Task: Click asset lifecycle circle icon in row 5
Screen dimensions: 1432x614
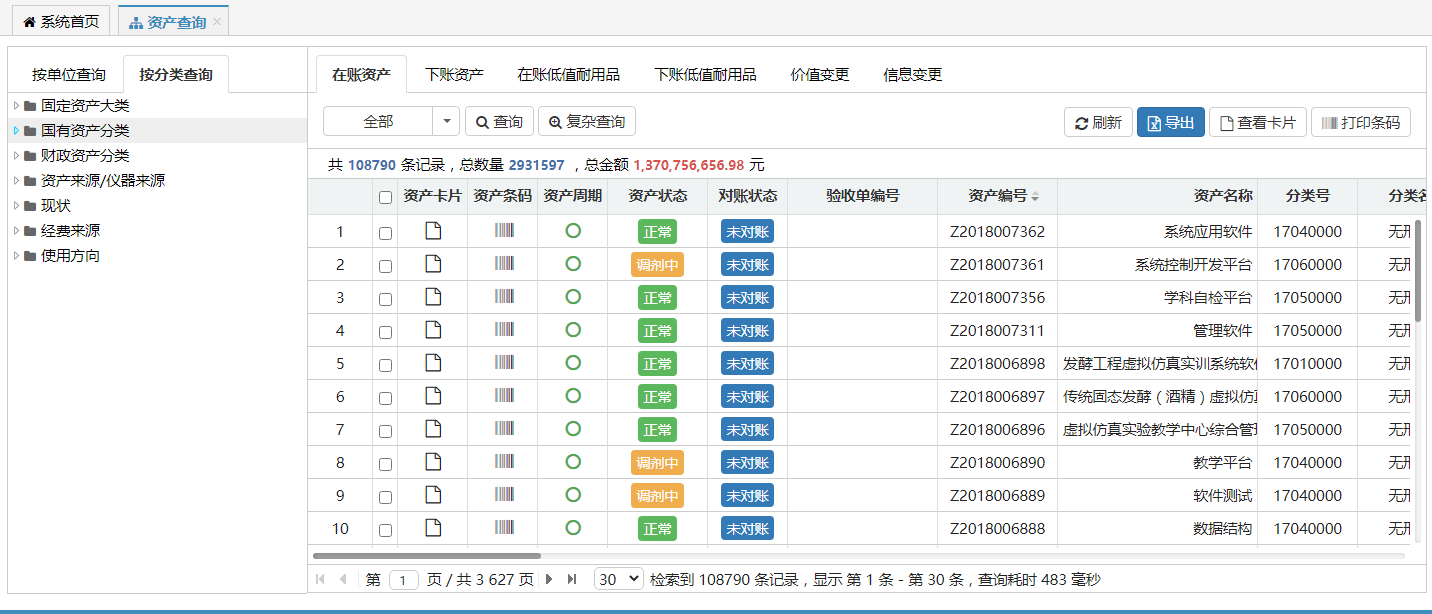Action: [573, 363]
